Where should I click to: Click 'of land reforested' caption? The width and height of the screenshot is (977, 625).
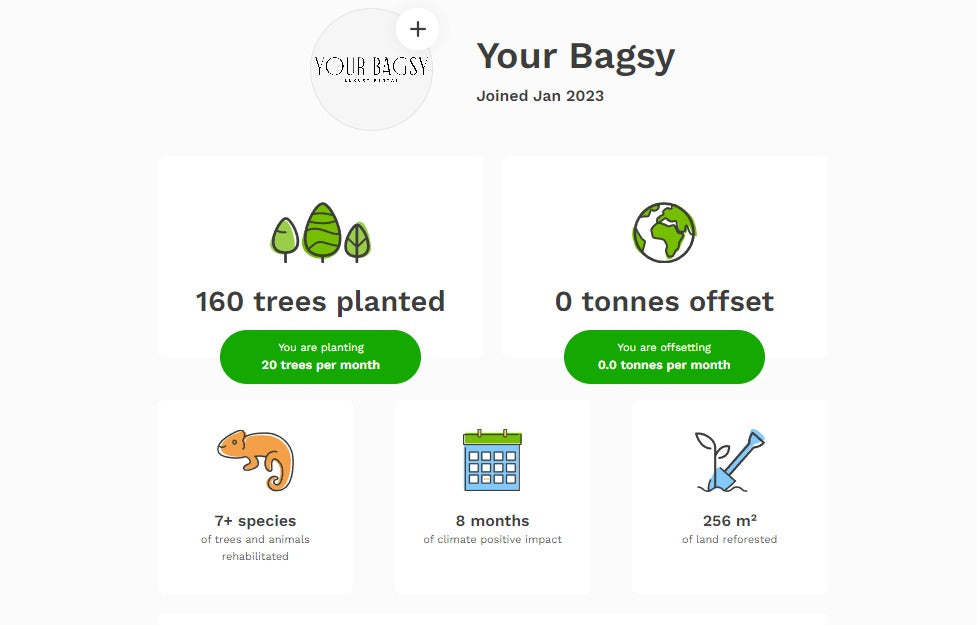pyautogui.click(x=729, y=539)
